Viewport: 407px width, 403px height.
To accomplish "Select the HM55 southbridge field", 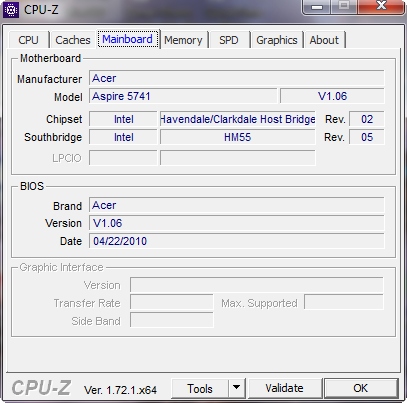I will pos(238,137).
